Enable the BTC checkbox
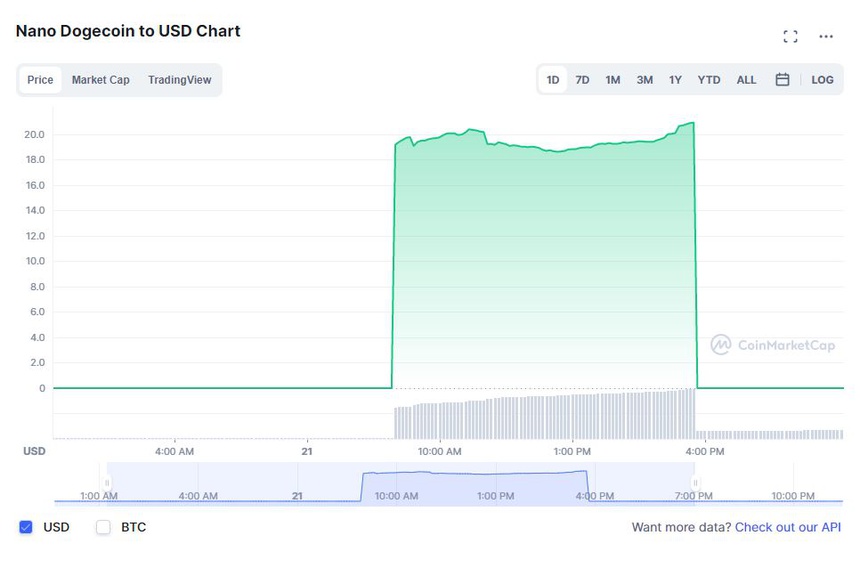The image size is (860, 568). click(103, 527)
